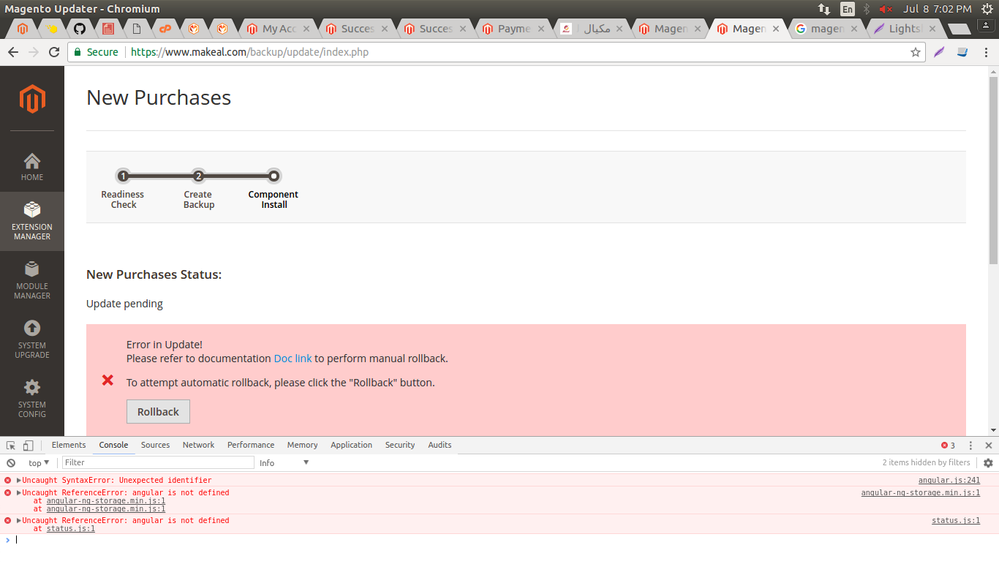This screenshot has width=999, height=562.
Task: Open angular.js:241 source link
Action: click(x=949, y=480)
